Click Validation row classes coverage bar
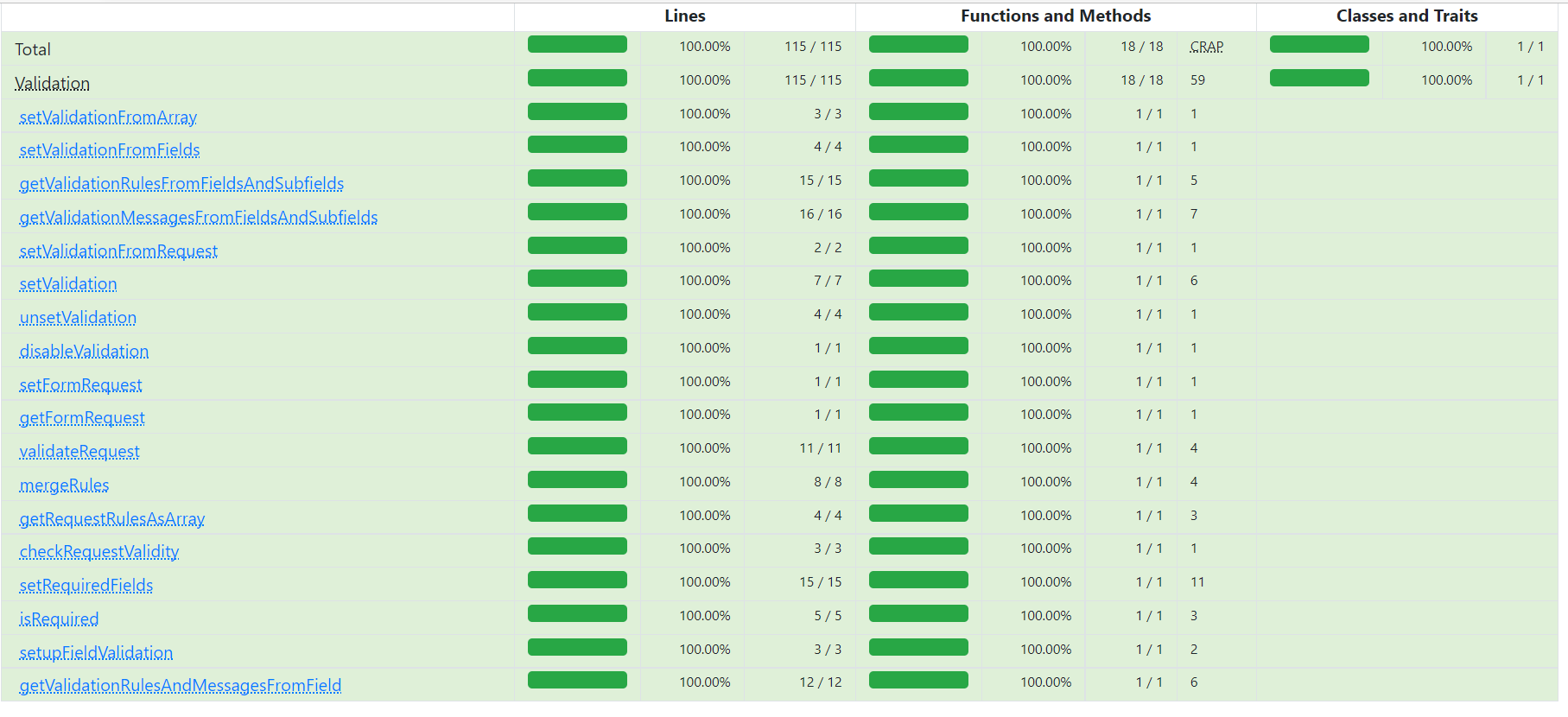1568x717 pixels. (1319, 78)
